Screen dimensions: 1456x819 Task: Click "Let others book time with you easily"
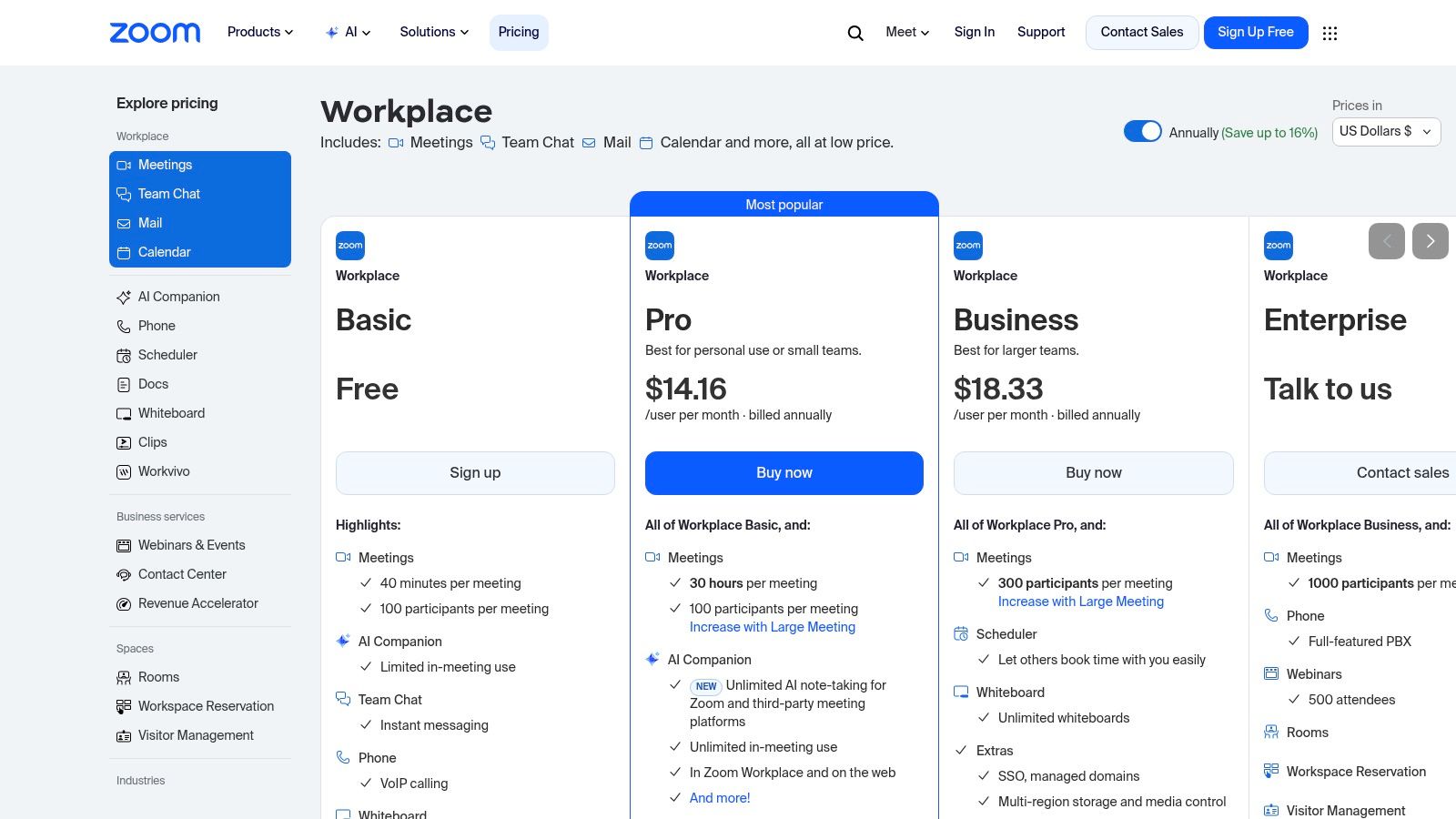point(1102,660)
